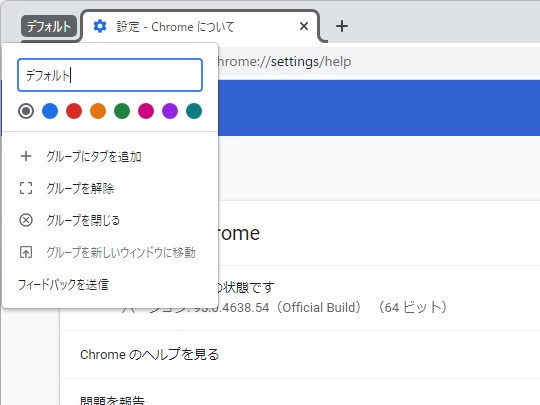Click circled X icon for closing group
The image size is (540, 405).
point(26,220)
